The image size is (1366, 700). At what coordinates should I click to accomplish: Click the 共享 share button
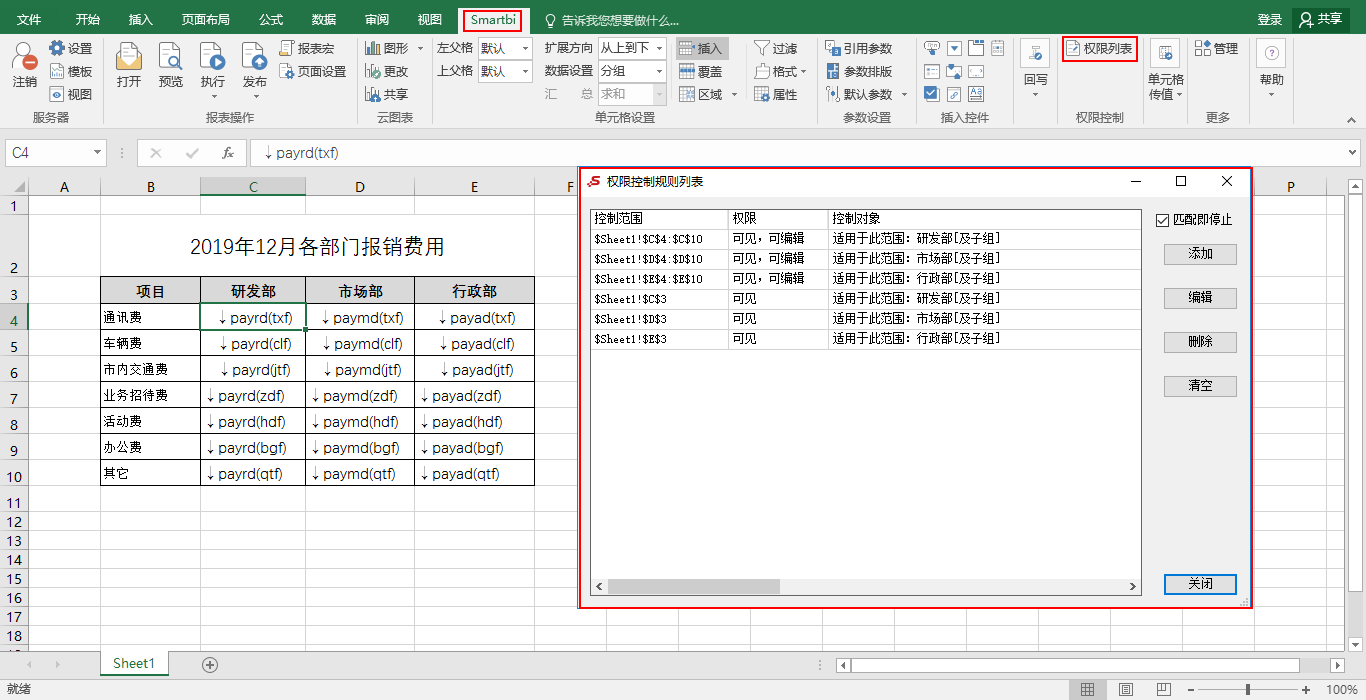1321,20
